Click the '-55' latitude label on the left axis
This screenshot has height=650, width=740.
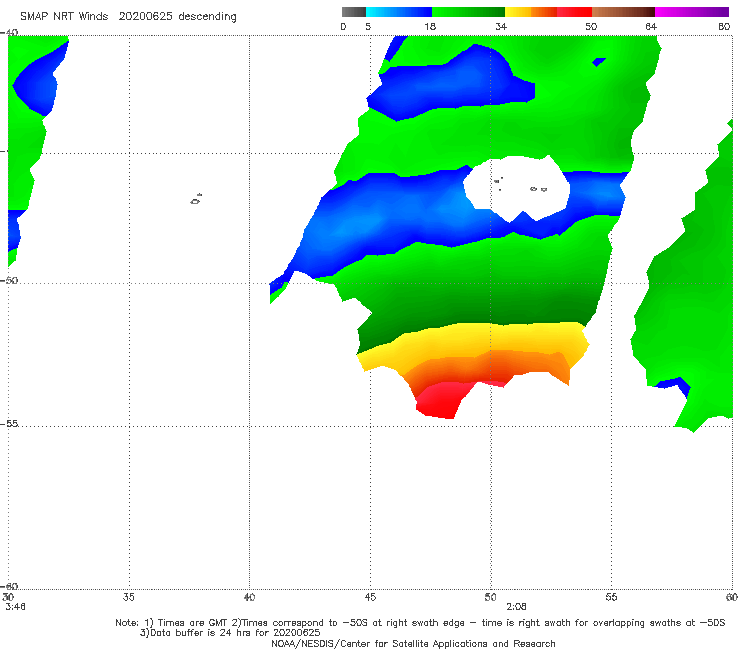coord(9,423)
